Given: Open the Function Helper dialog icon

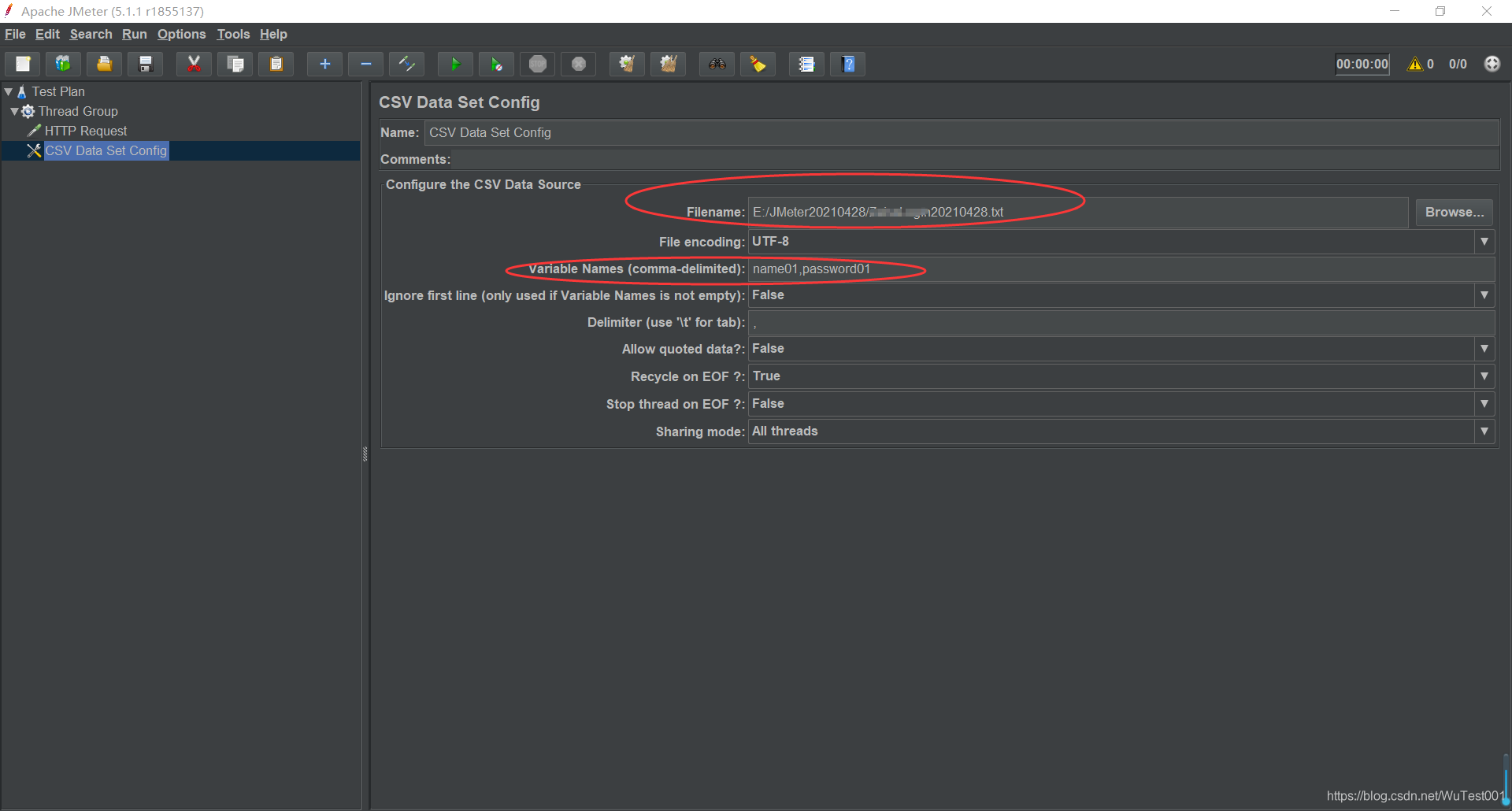Looking at the screenshot, I should pos(806,64).
